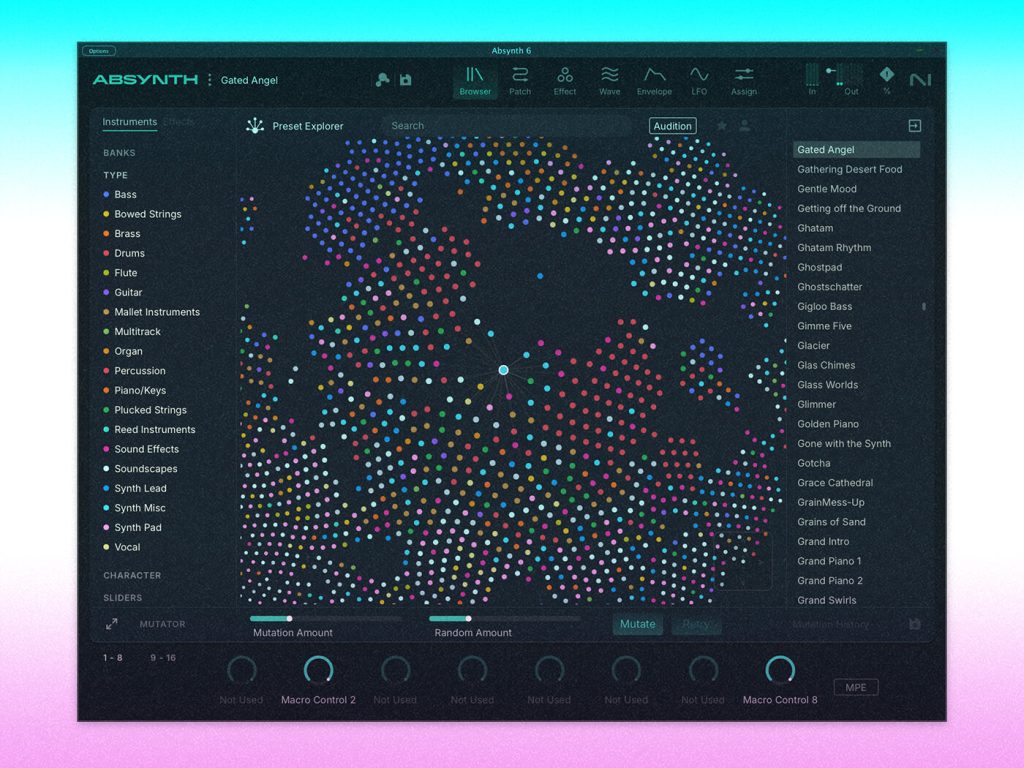Adjust the Mutation Amount slider
This screenshot has height=768, width=1024.
click(x=325, y=618)
